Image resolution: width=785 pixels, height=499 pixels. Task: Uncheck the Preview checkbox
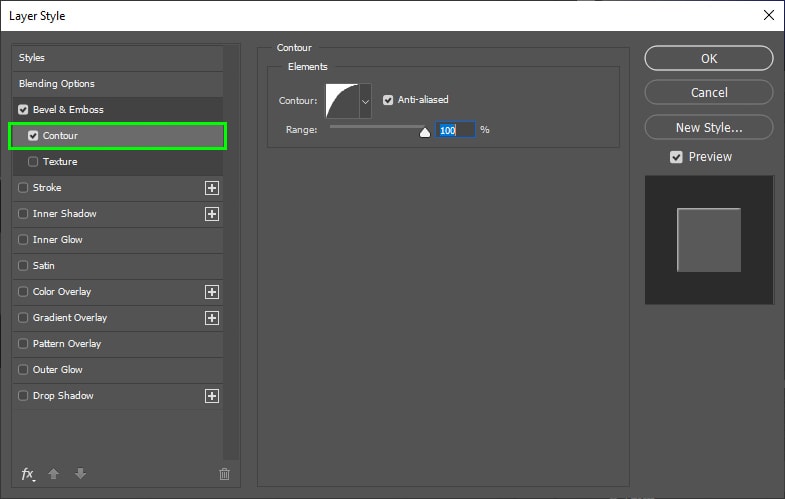click(x=677, y=157)
